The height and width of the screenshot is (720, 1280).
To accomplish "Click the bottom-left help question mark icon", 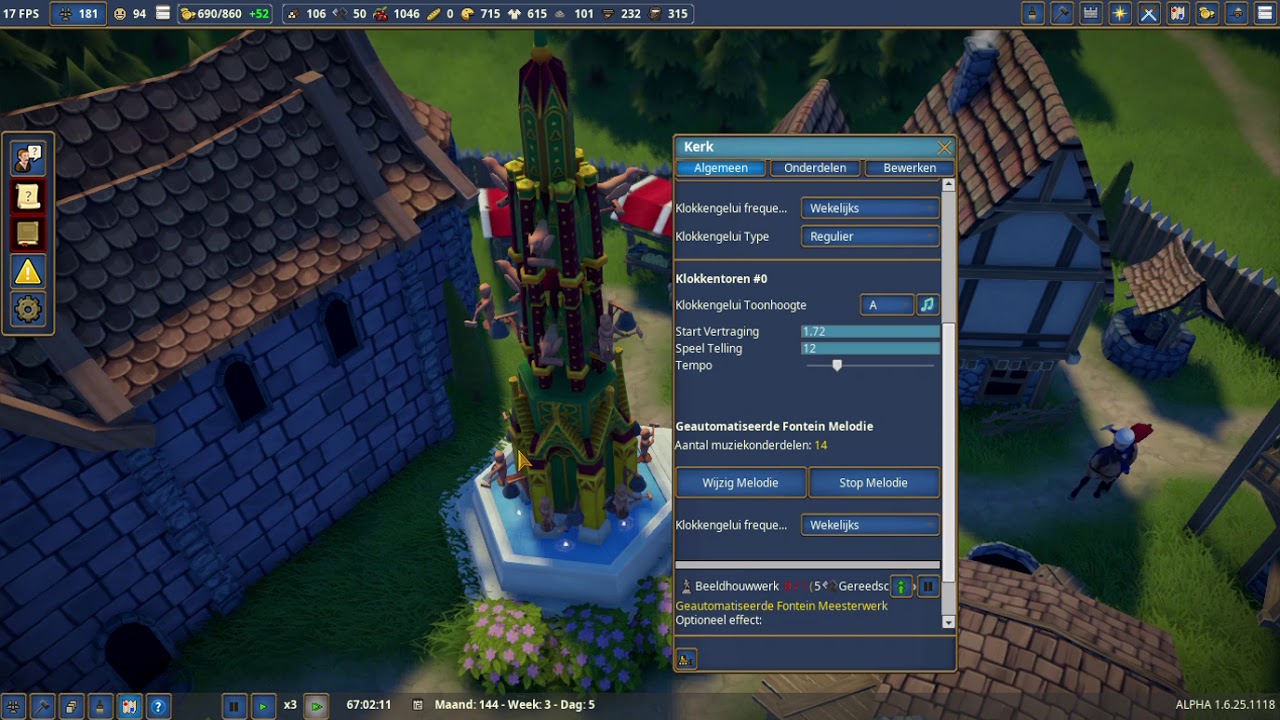I will click(x=158, y=706).
